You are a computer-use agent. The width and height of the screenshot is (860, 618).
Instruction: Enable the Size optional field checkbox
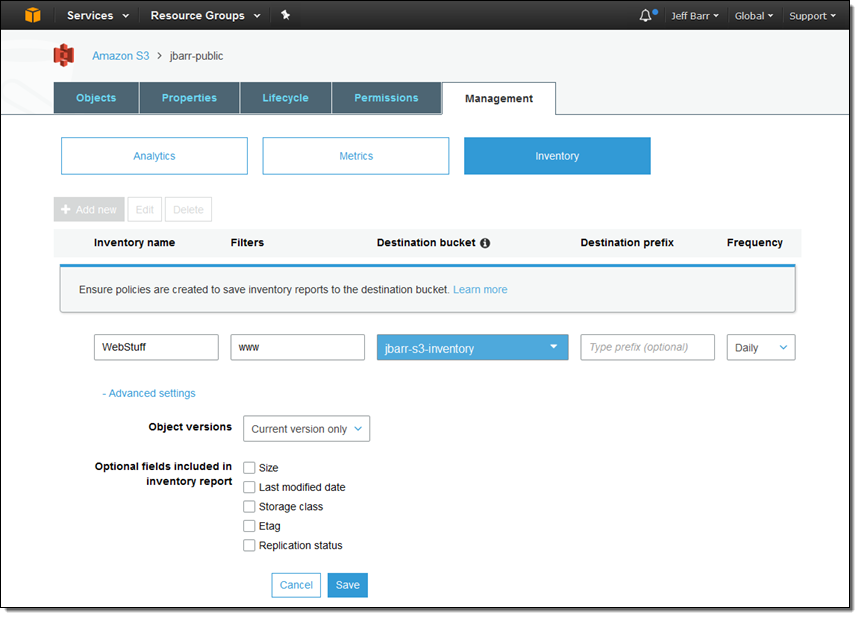click(x=249, y=467)
